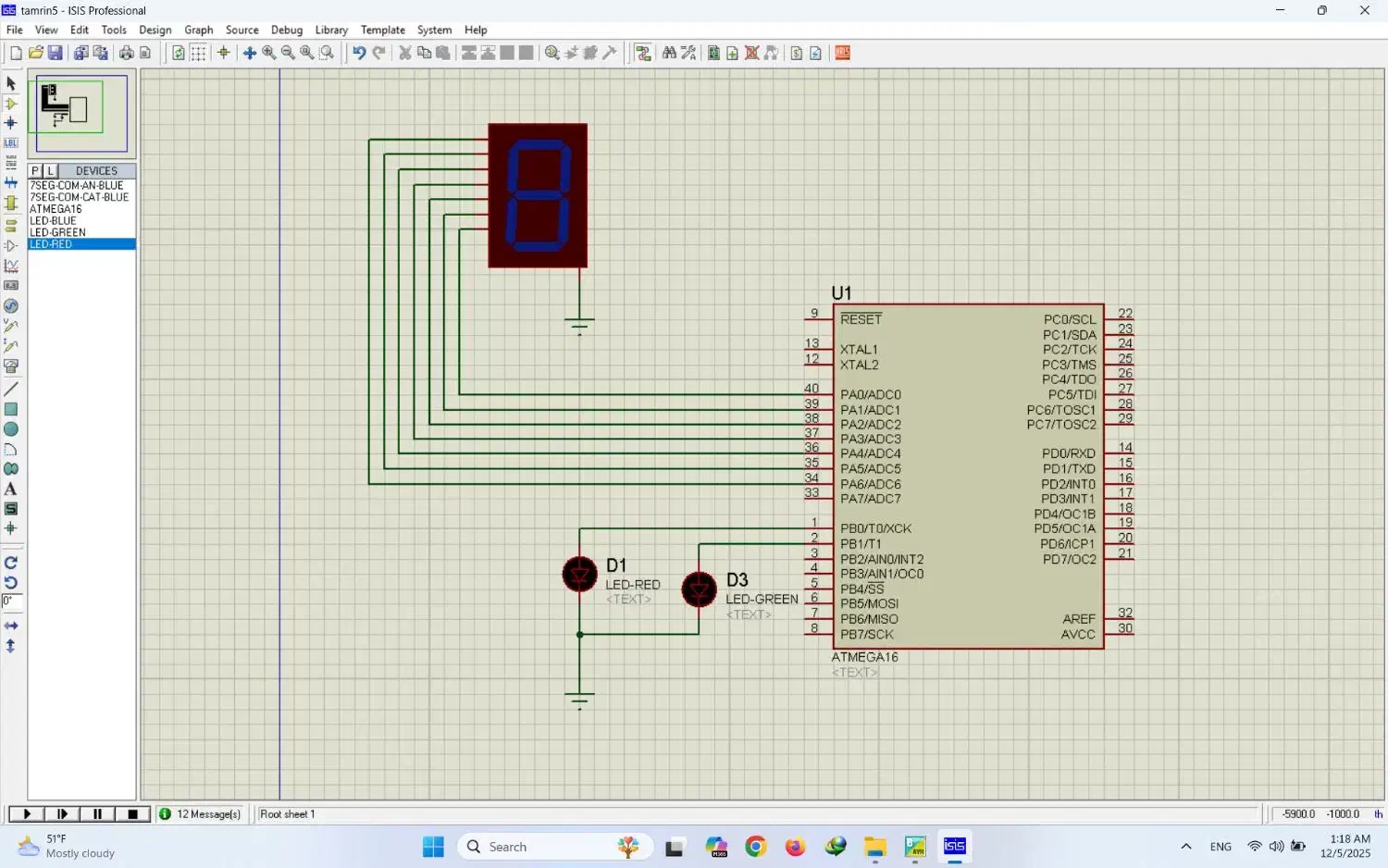
Task: Select the Junction dot mode tool
Action: (x=11, y=123)
